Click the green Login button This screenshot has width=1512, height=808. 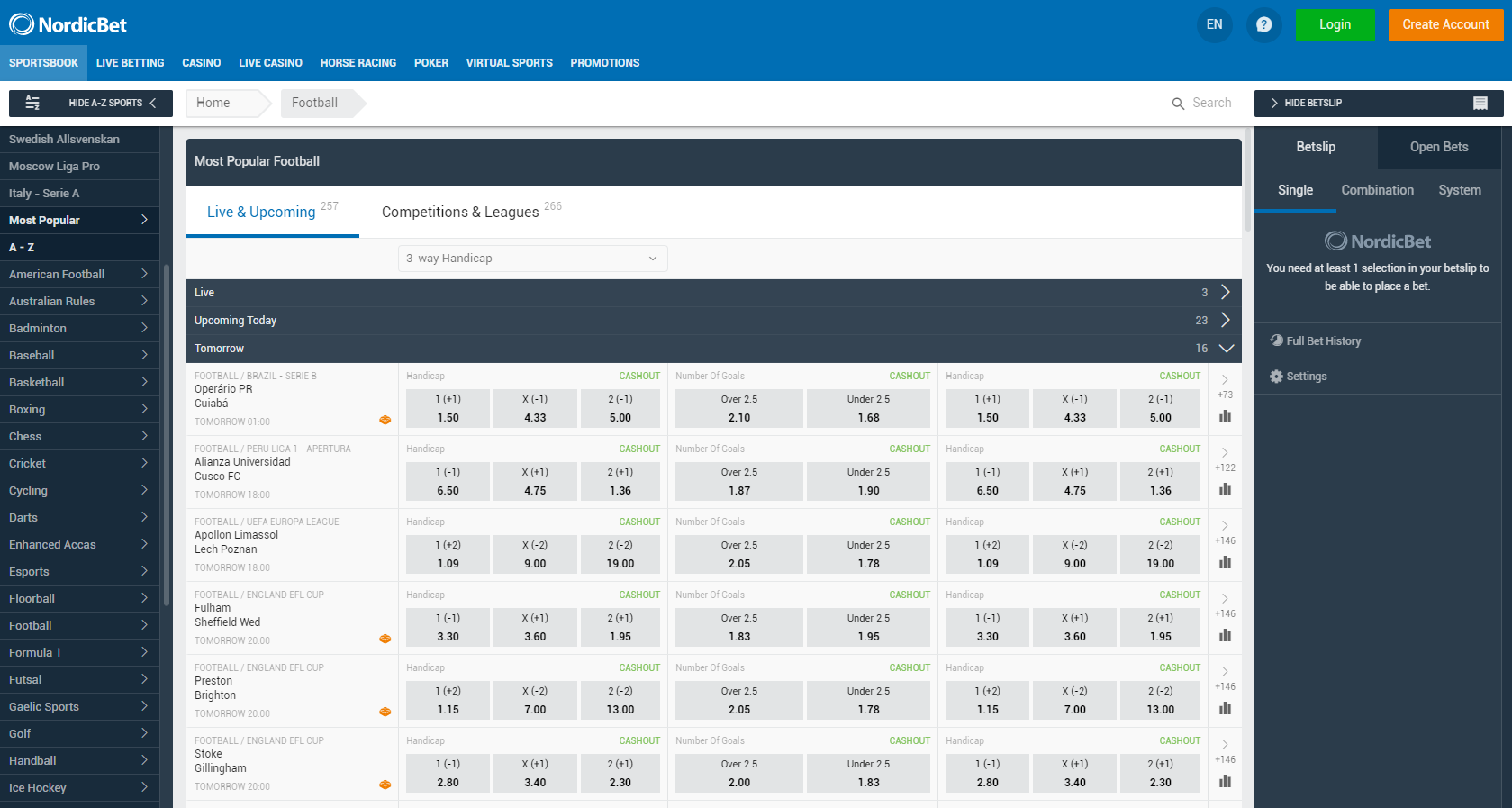click(1335, 24)
